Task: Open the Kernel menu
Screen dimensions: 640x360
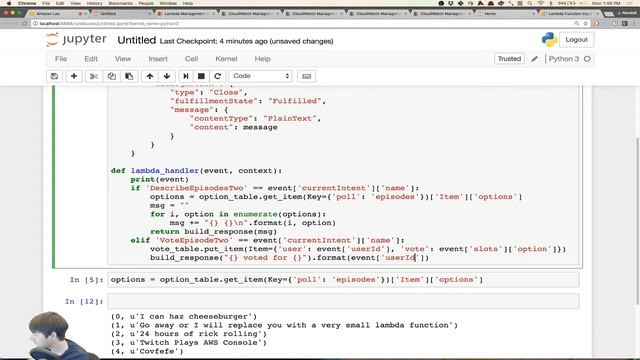Action: point(226,59)
